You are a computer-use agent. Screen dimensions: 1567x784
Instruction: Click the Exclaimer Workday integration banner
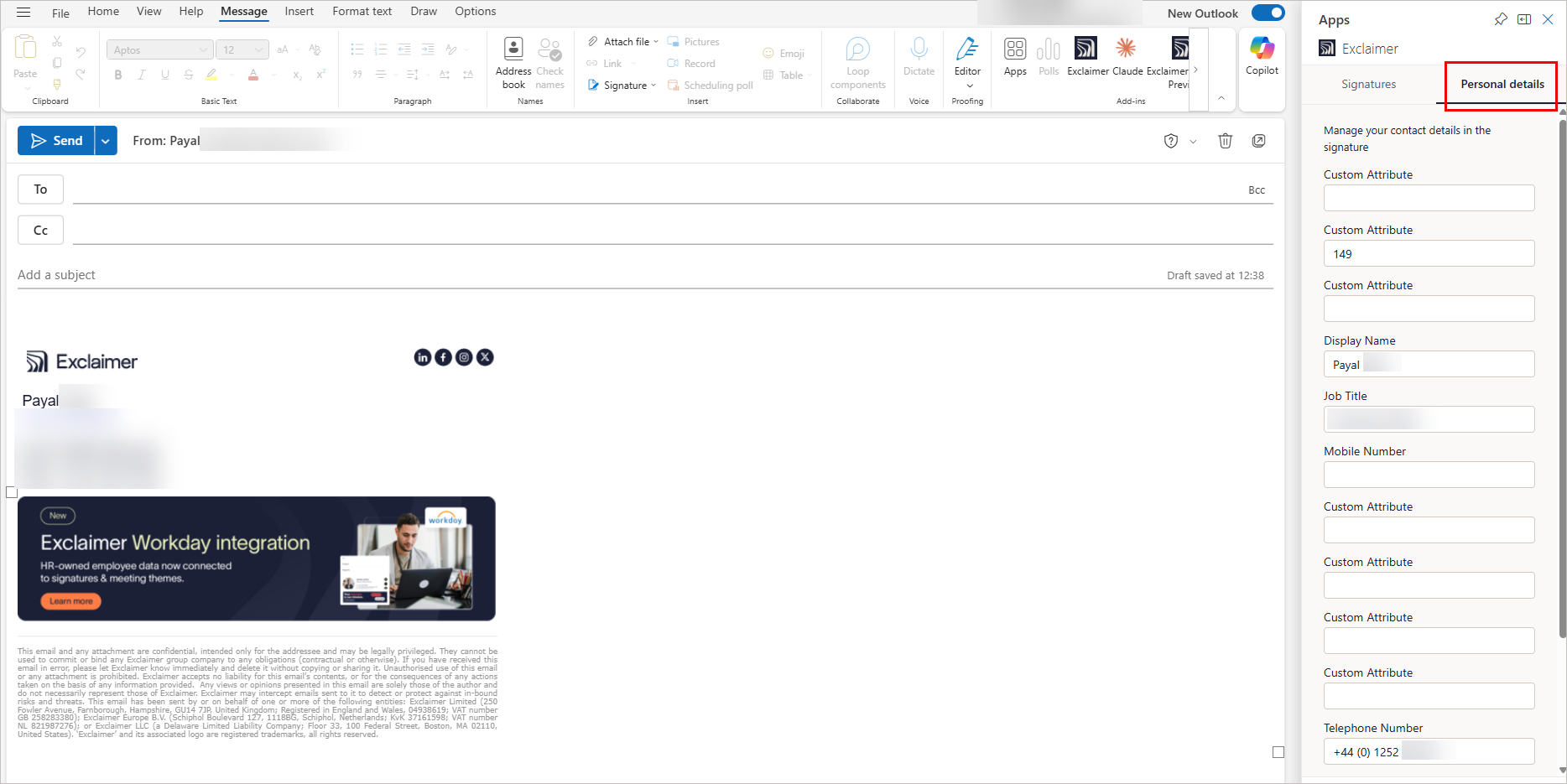tap(257, 559)
